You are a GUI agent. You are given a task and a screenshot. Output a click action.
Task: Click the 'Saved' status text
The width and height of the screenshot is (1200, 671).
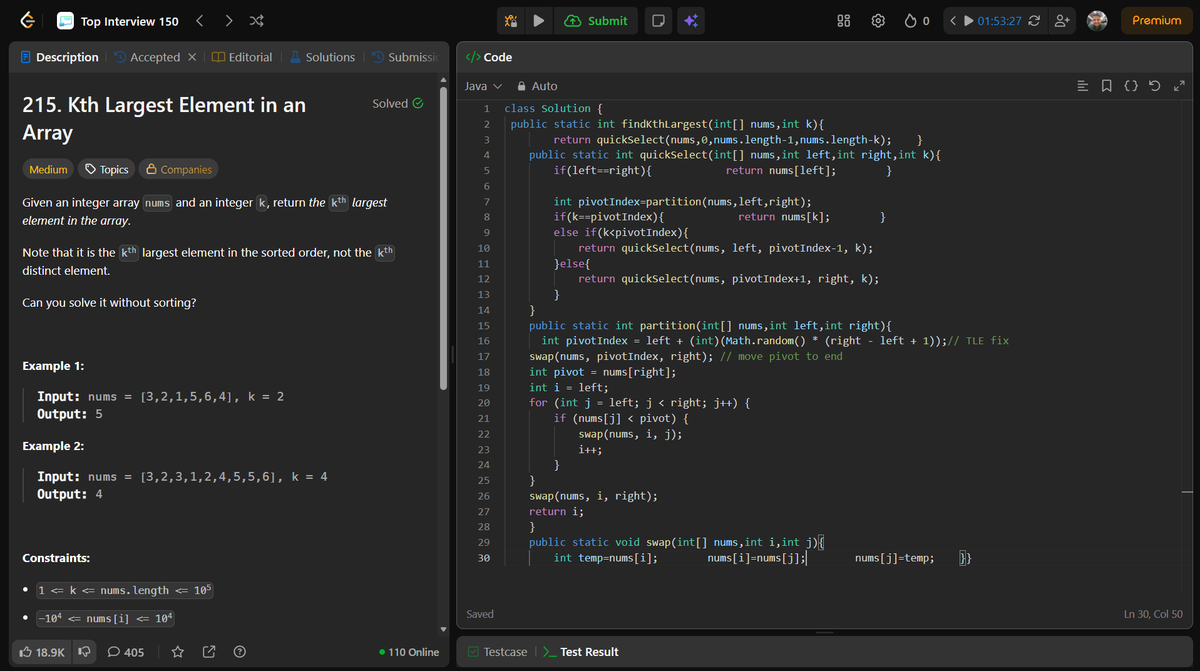tap(480, 614)
